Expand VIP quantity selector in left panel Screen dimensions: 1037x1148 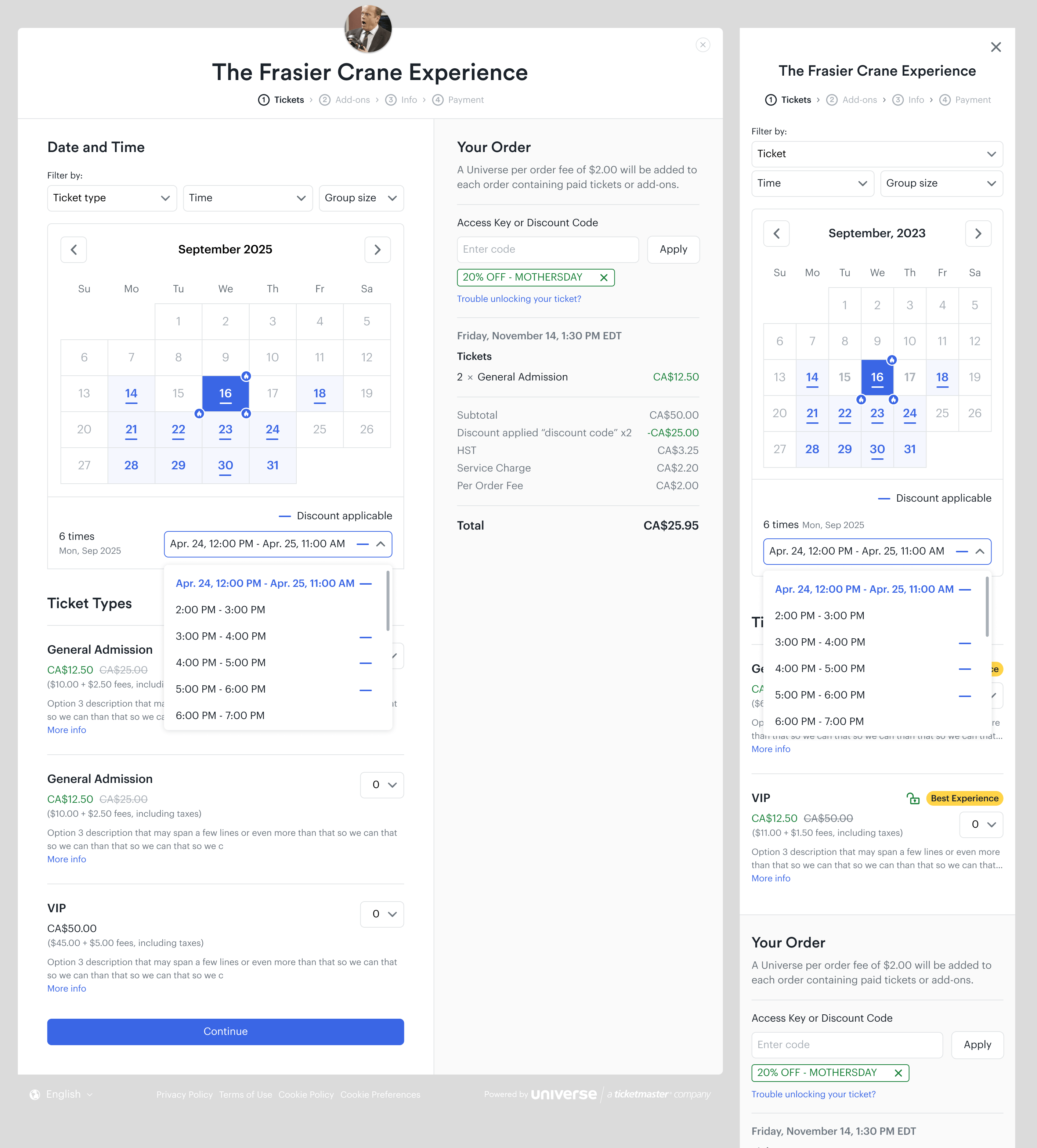[x=382, y=914]
